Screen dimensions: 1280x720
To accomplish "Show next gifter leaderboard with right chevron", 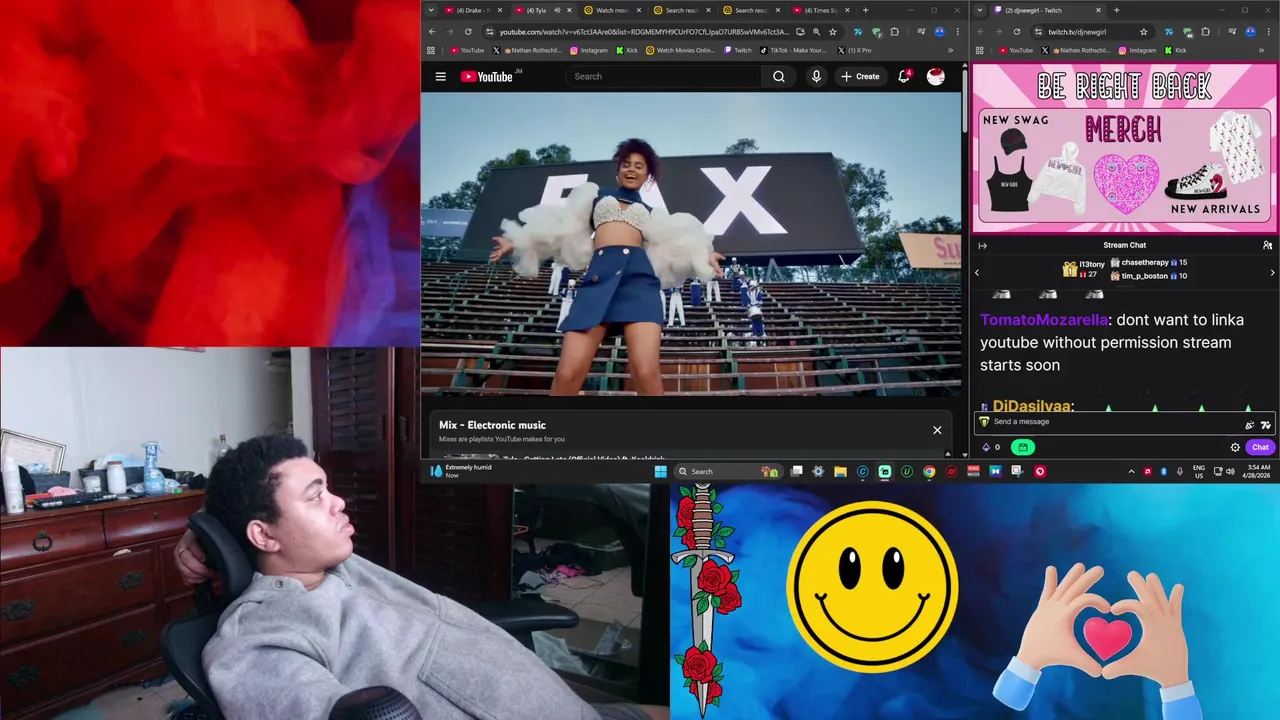I will pos(1272,272).
